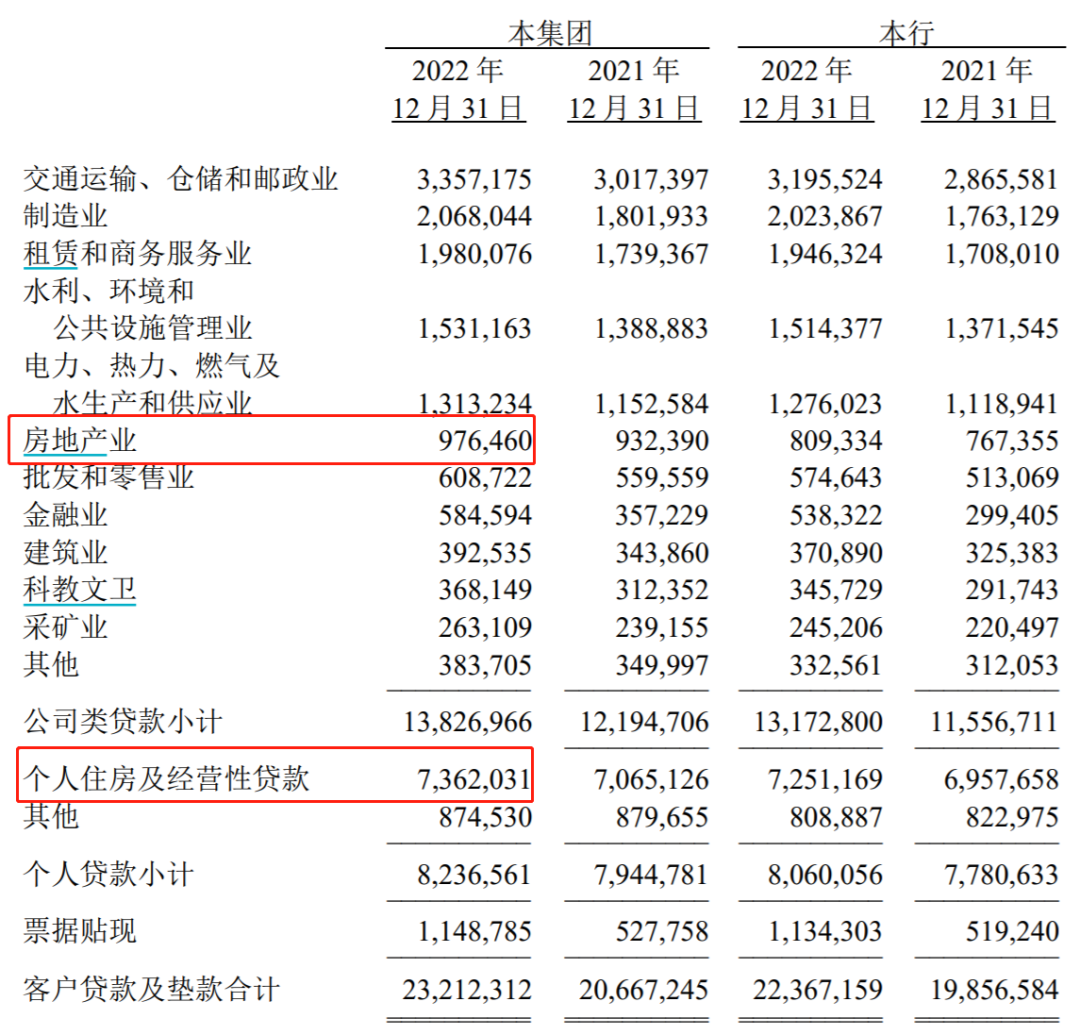Select the value 3,017,397

pyautogui.click(x=651, y=180)
